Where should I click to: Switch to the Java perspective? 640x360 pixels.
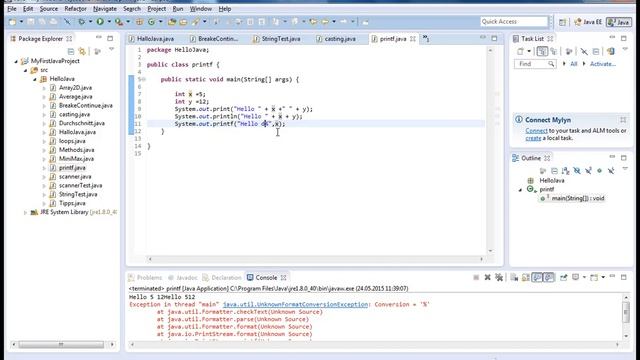tap(618, 22)
